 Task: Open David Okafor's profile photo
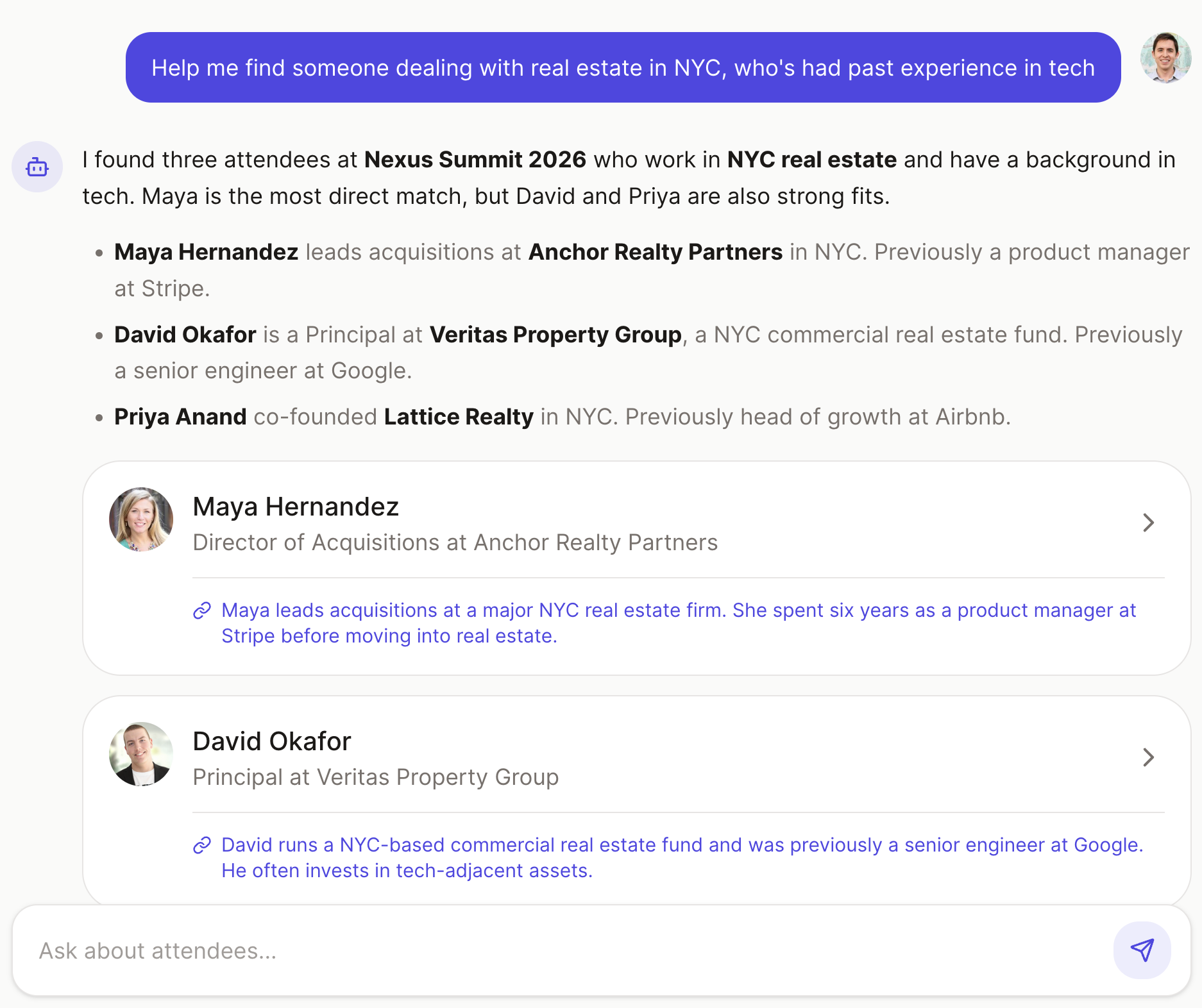coord(140,754)
